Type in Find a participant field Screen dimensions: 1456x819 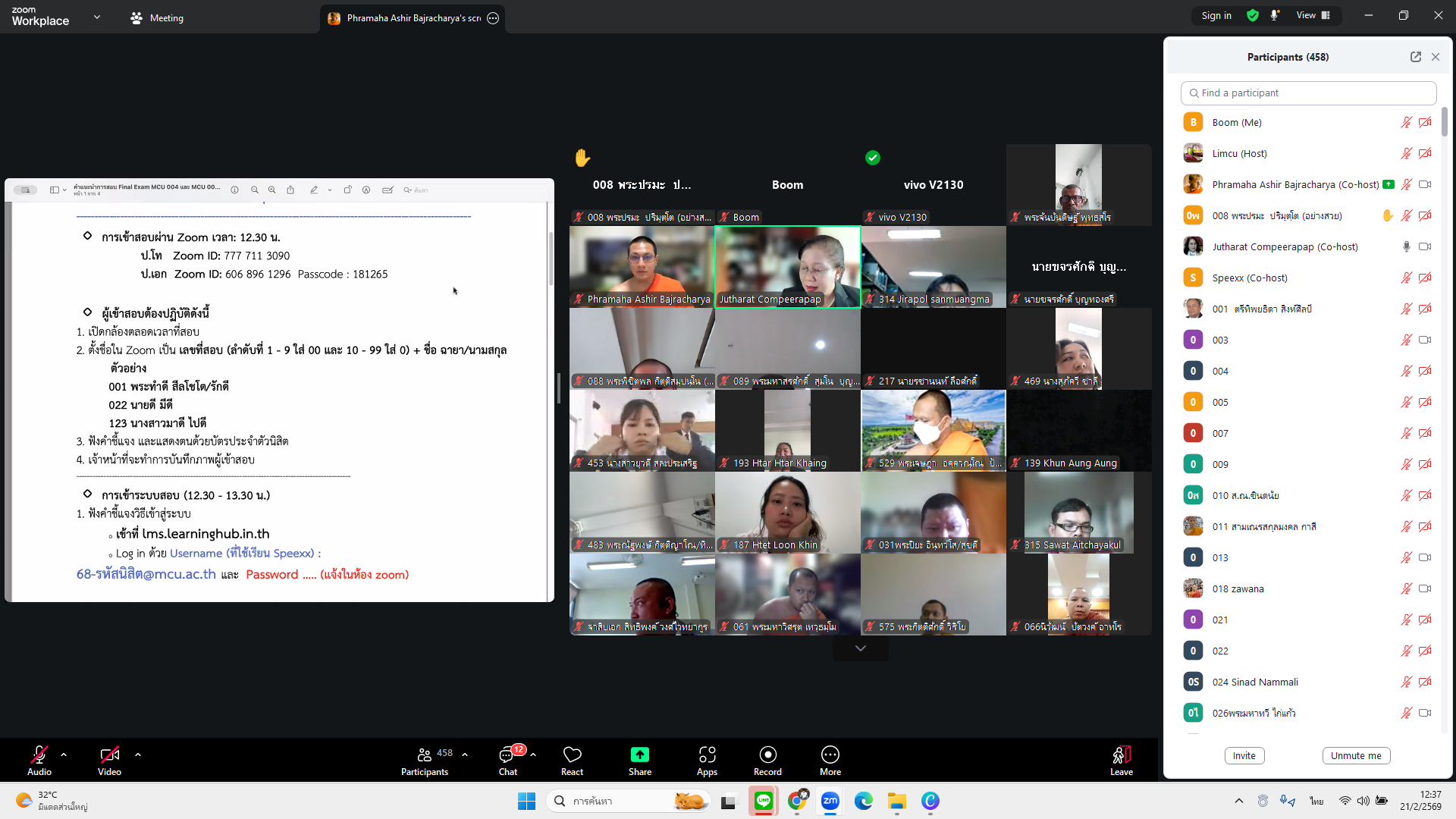coord(1308,93)
